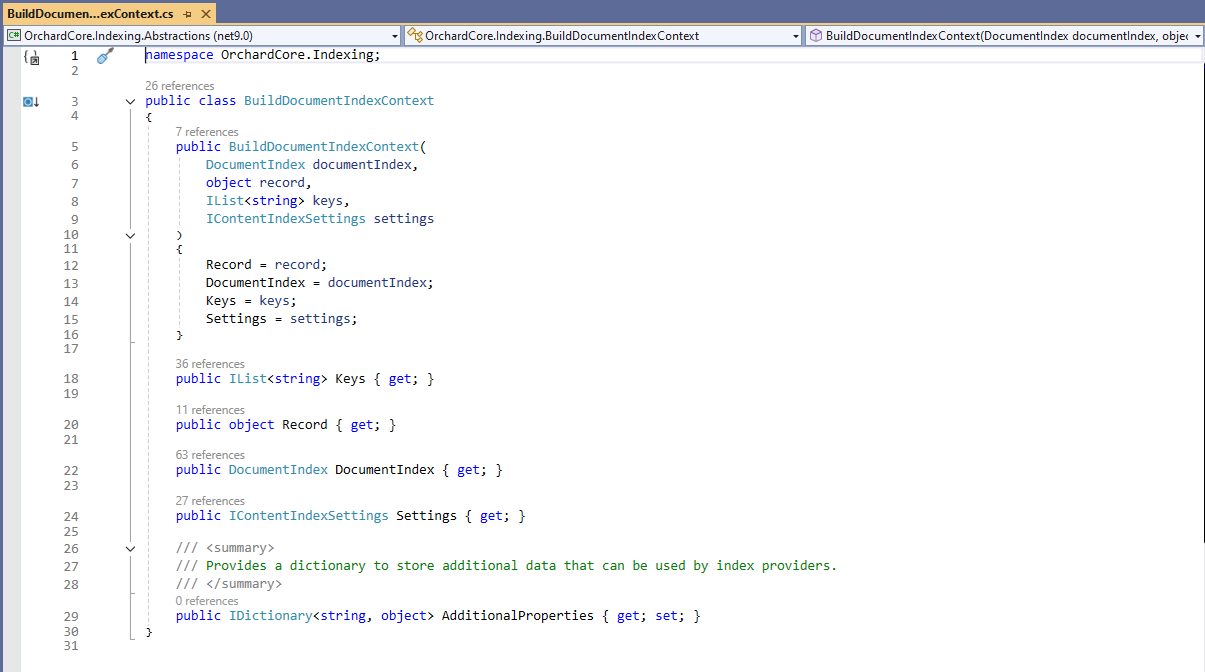
Task: Collapse the summary comment at line 26
Action: coord(130,549)
